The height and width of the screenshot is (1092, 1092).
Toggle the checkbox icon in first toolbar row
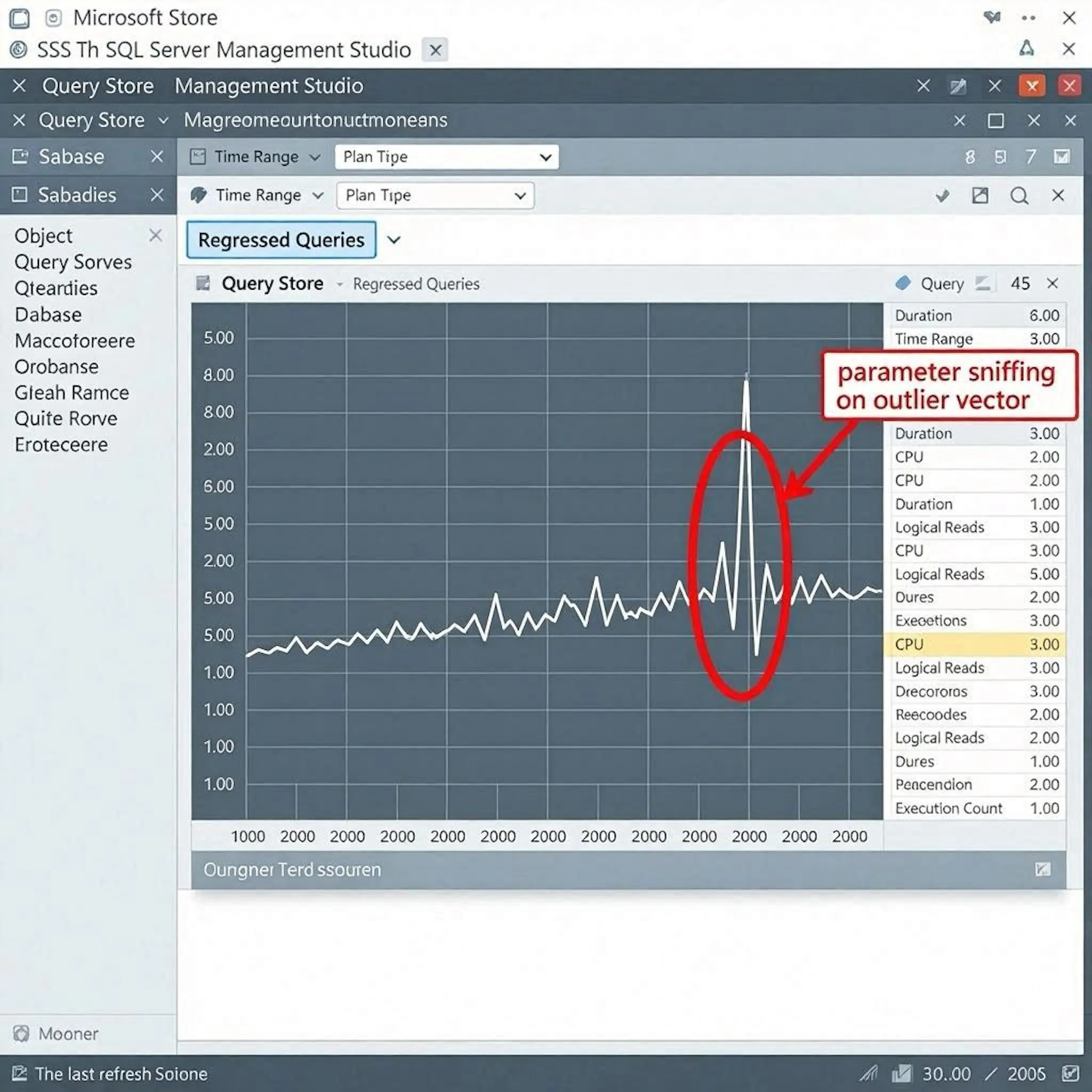click(1062, 157)
